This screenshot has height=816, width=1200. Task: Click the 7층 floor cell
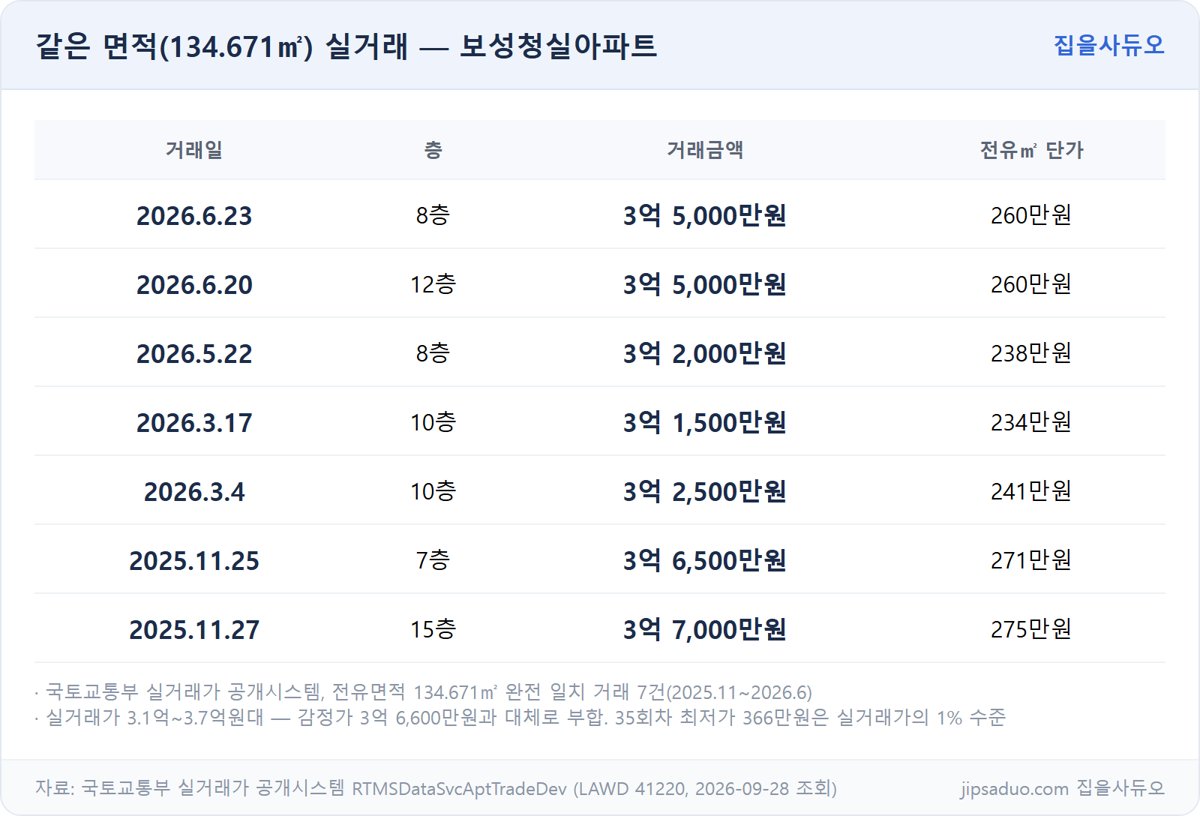433,561
